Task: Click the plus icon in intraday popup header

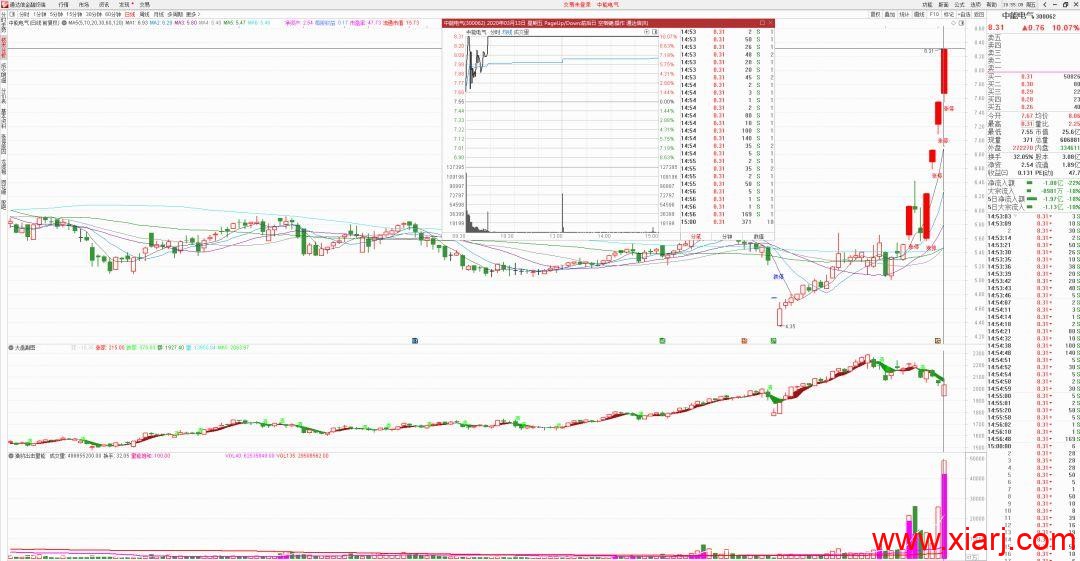Action: 646,32
